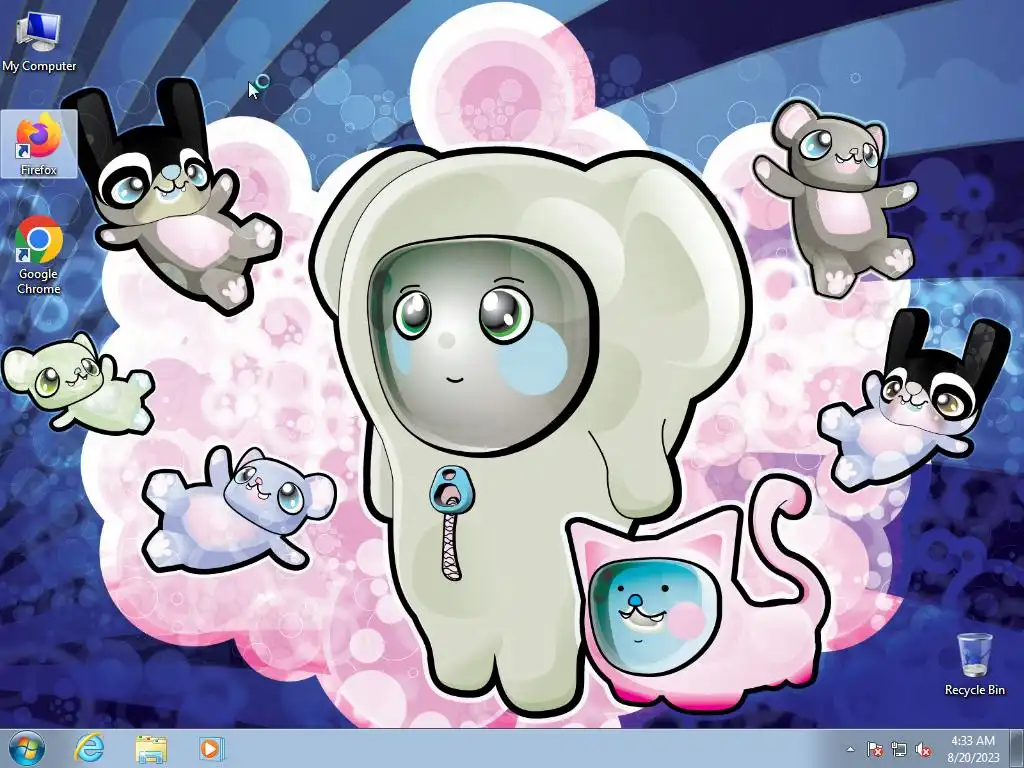Open the network status tray icon

[x=899, y=749]
